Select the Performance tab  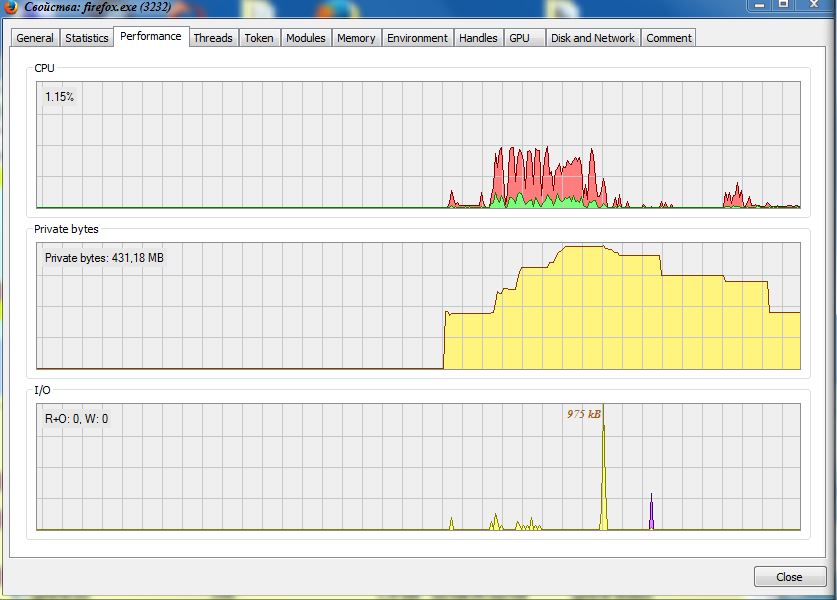point(151,36)
